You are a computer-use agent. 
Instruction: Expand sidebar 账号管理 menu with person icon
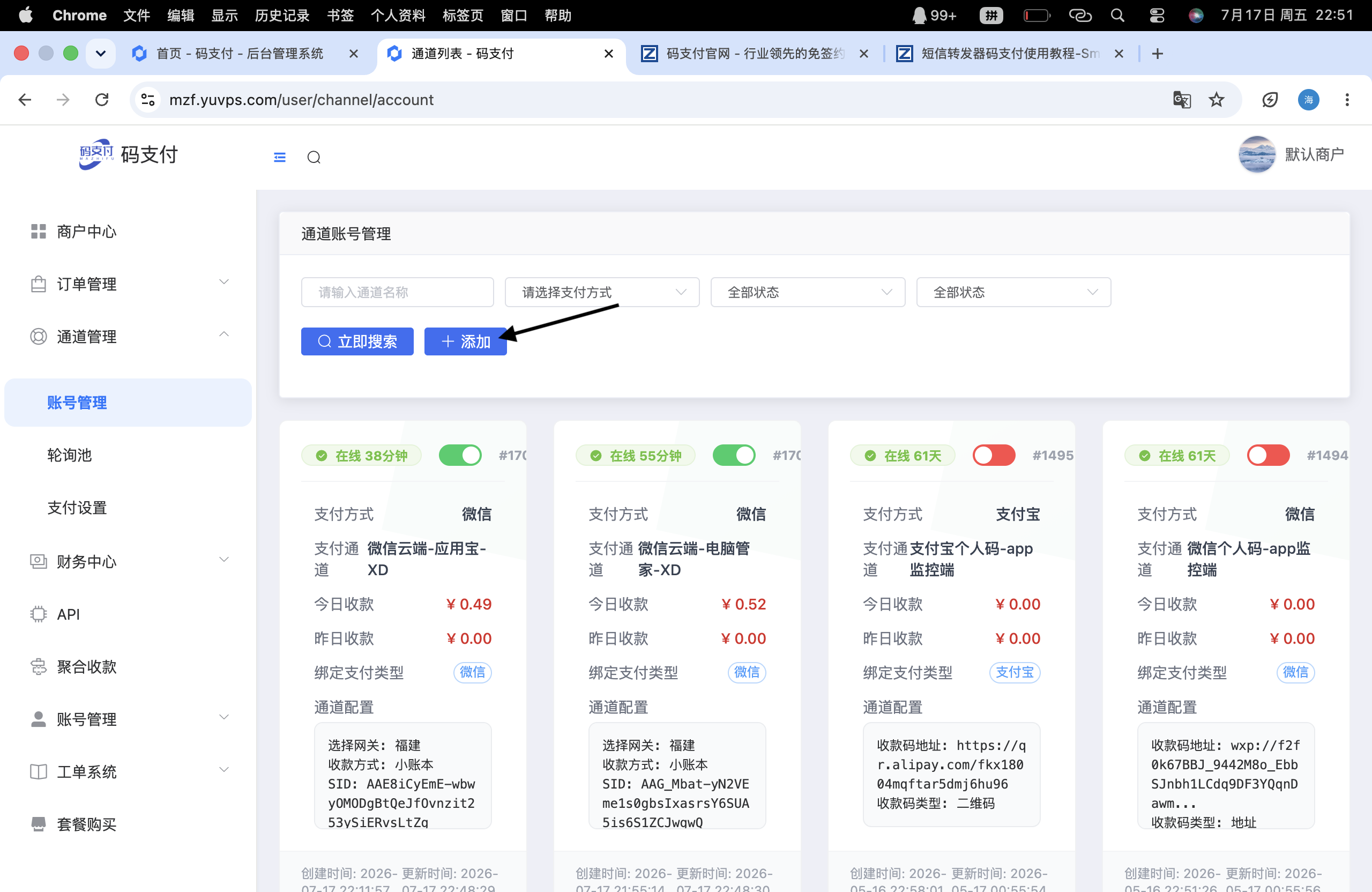128,719
